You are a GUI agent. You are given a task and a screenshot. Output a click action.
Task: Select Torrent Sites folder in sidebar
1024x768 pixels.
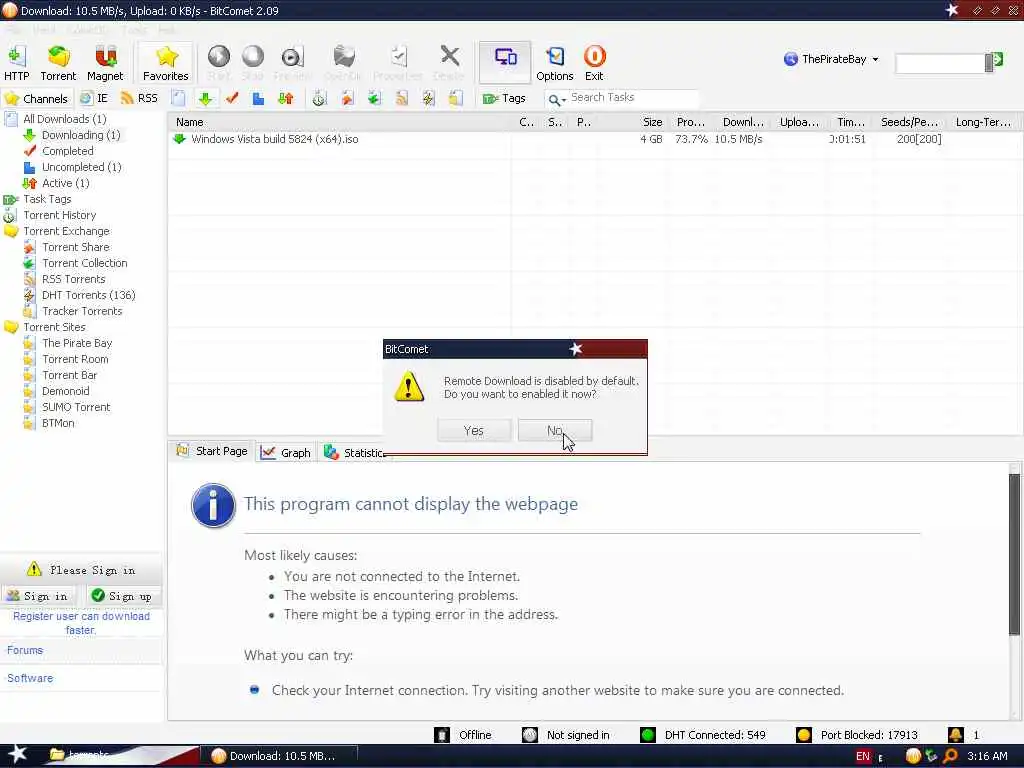coord(54,327)
